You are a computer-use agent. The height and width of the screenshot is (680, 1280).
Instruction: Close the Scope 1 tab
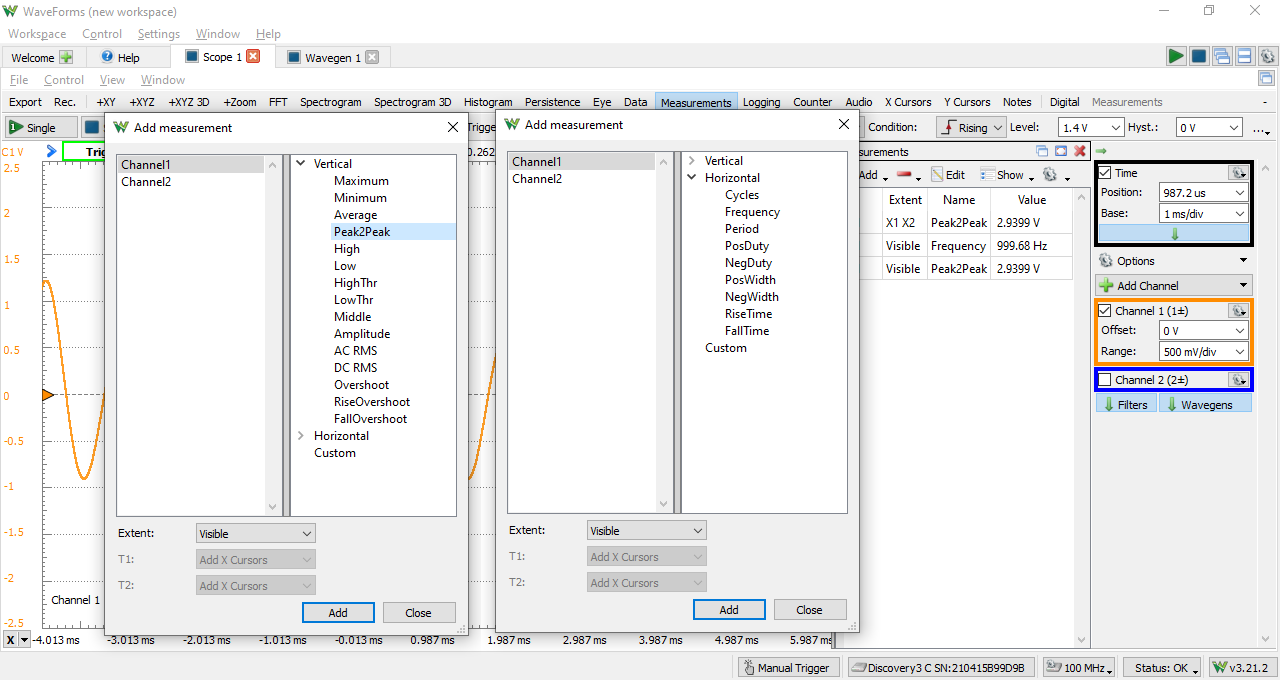[x=253, y=57]
